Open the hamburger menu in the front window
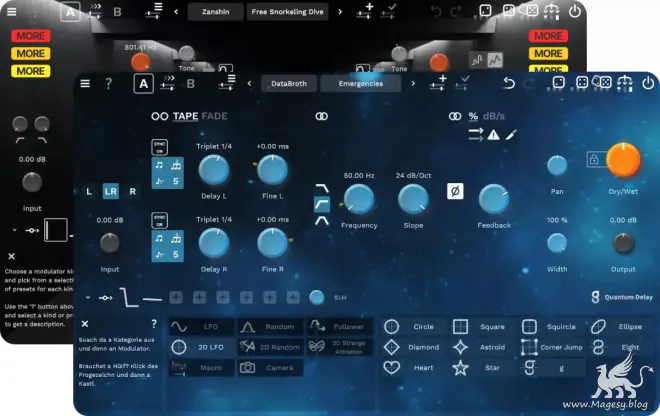Image resolution: width=660 pixels, height=416 pixels. coord(85,83)
